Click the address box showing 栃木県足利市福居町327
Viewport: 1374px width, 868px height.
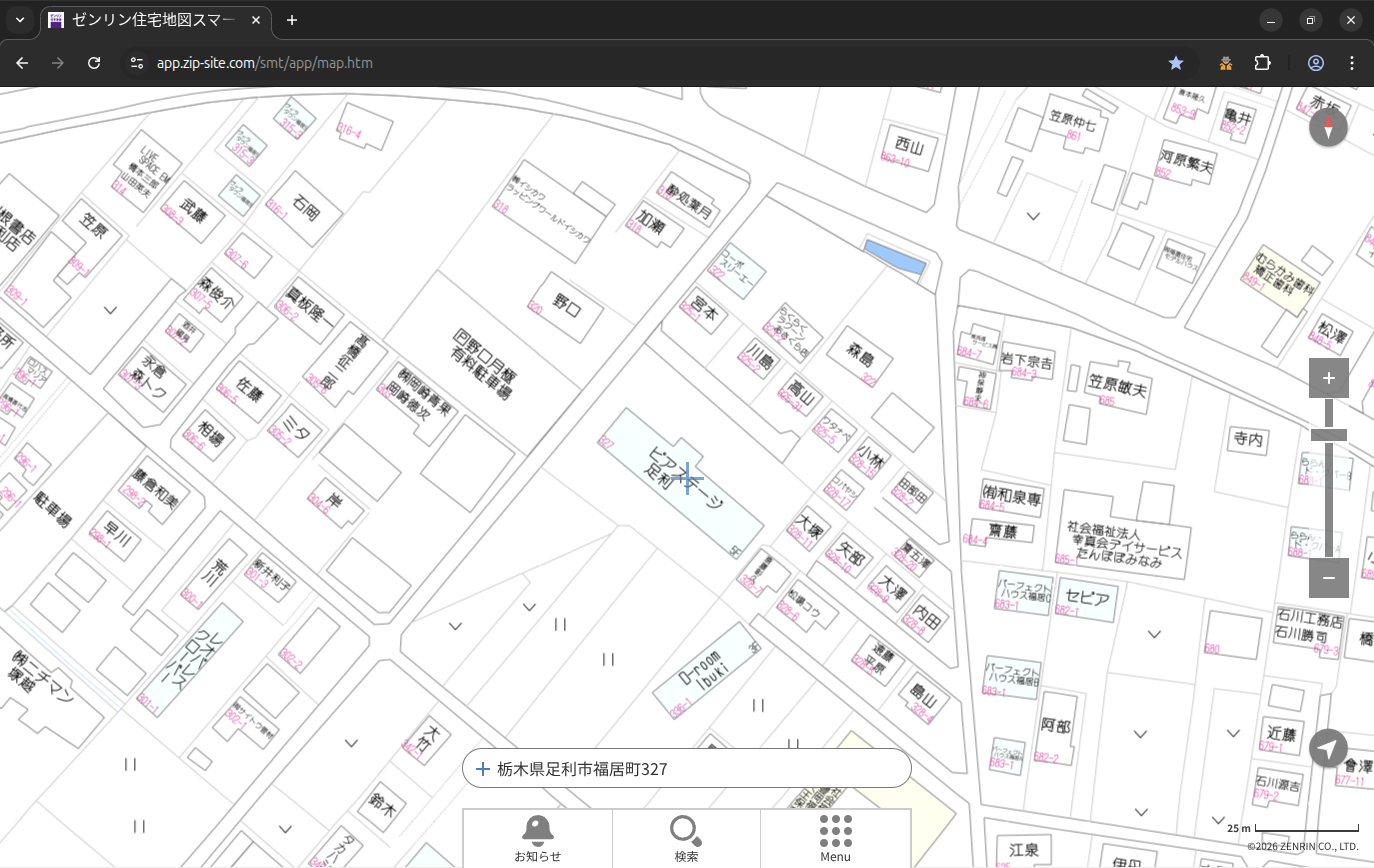click(x=686, y=769)
